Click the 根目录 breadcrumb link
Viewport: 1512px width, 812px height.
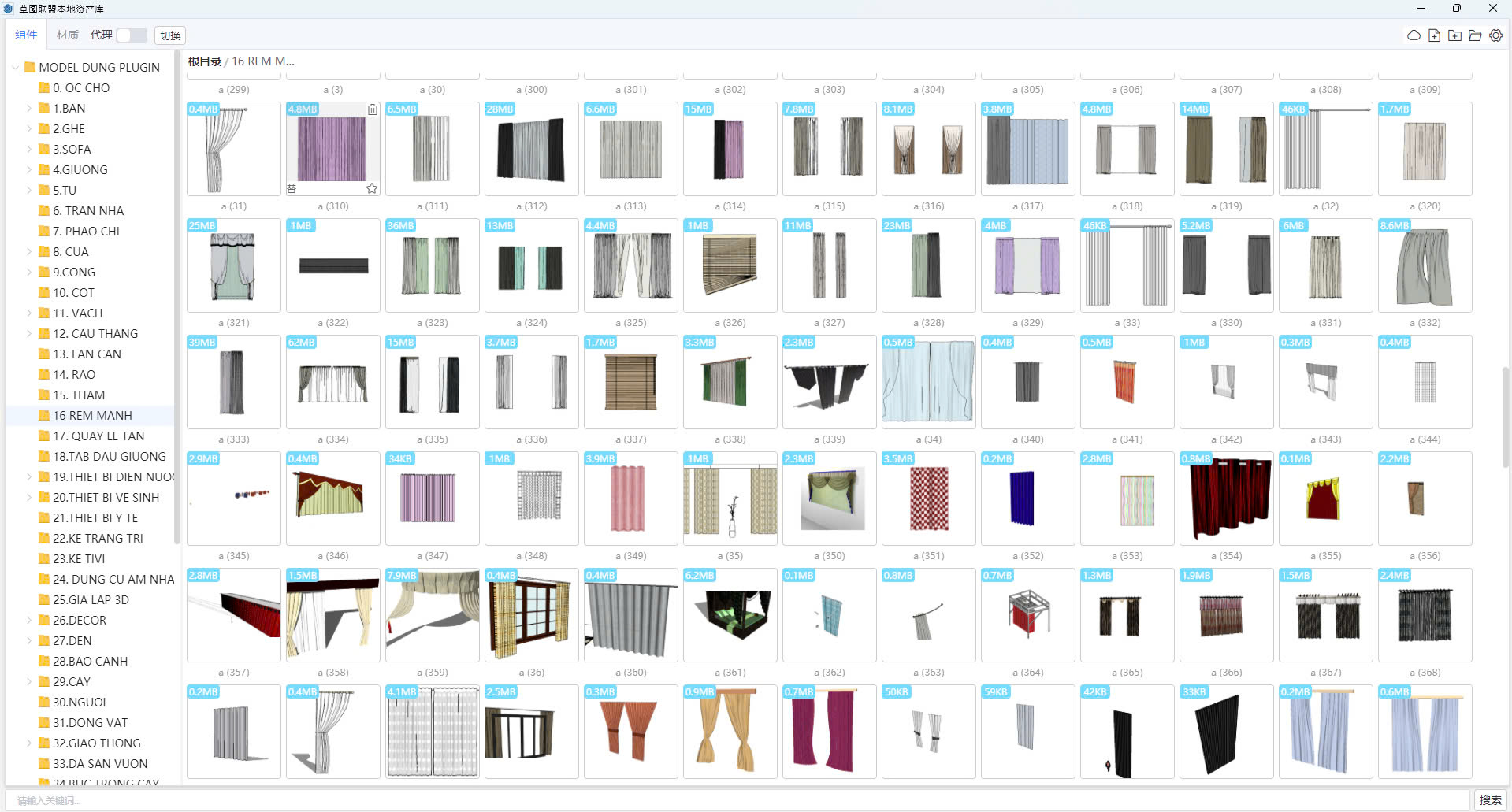click(204, 61)
